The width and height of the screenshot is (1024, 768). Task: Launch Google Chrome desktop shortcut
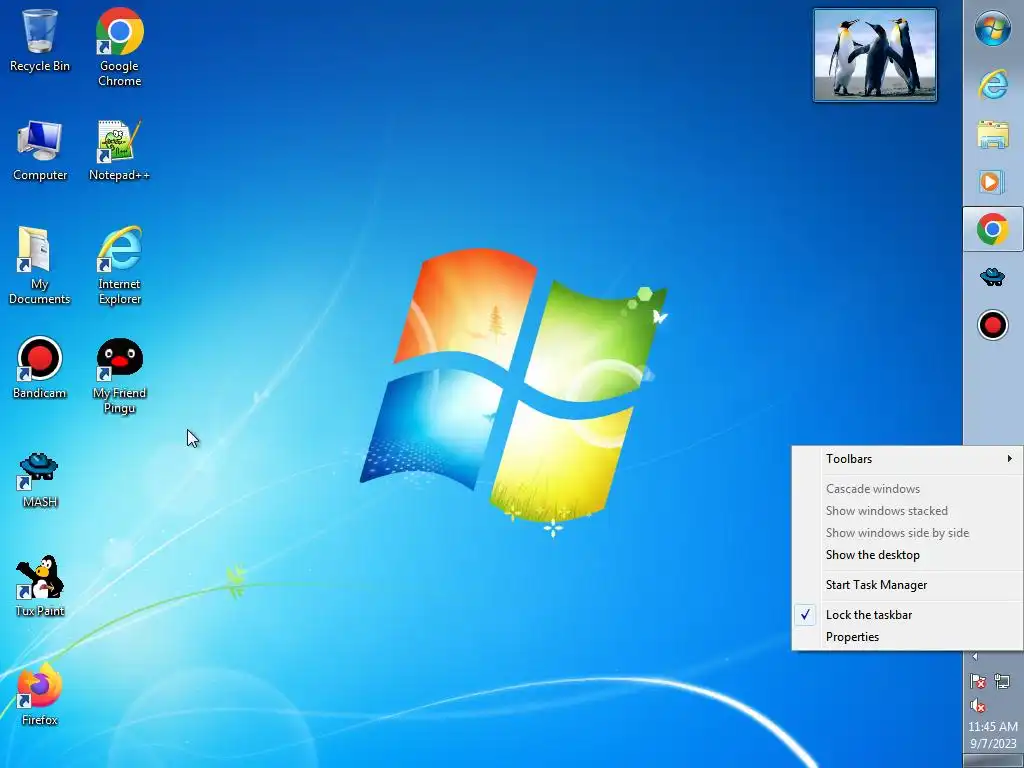(x=120, y=47)
